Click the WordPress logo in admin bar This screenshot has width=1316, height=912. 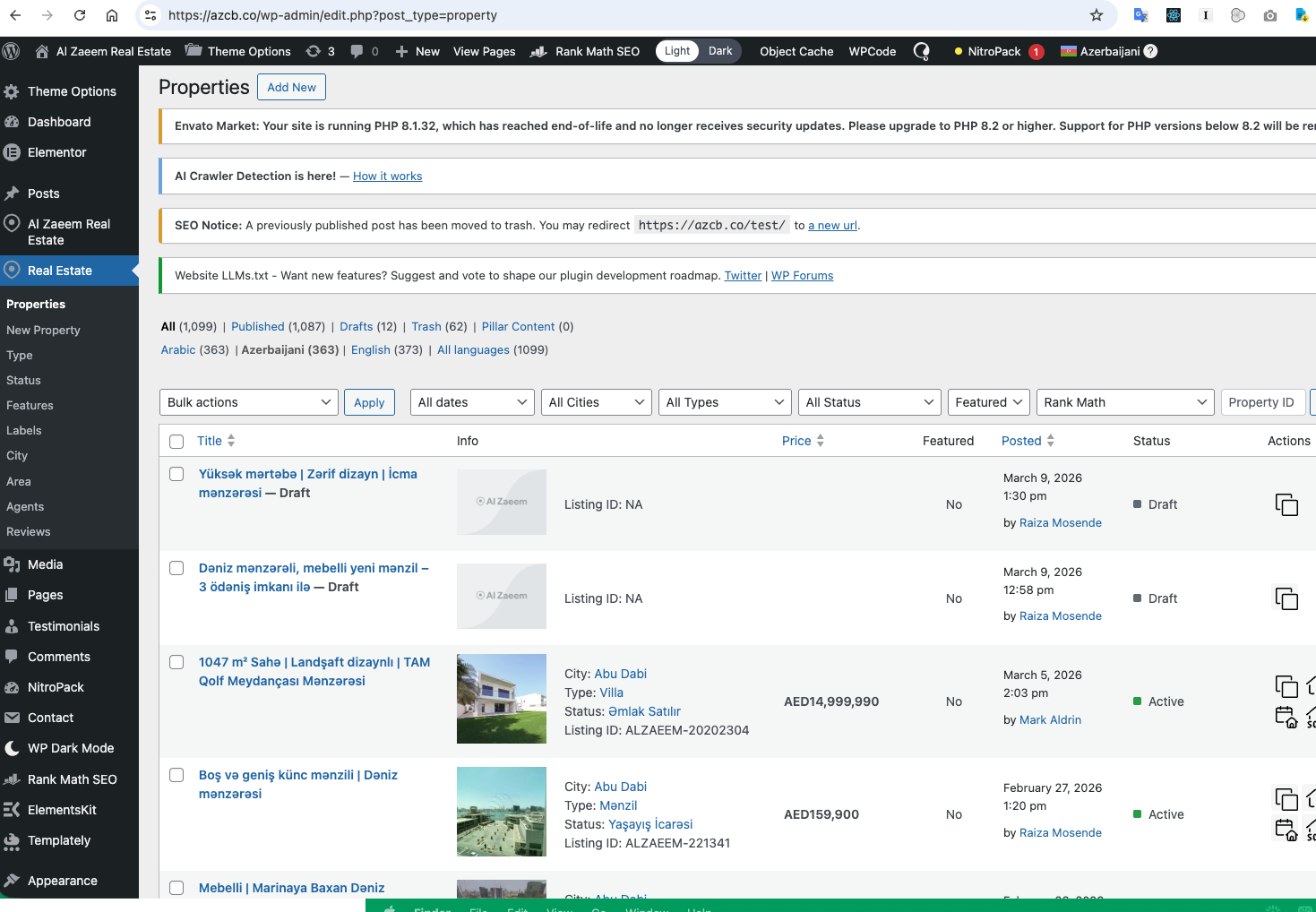coord(12,51)
